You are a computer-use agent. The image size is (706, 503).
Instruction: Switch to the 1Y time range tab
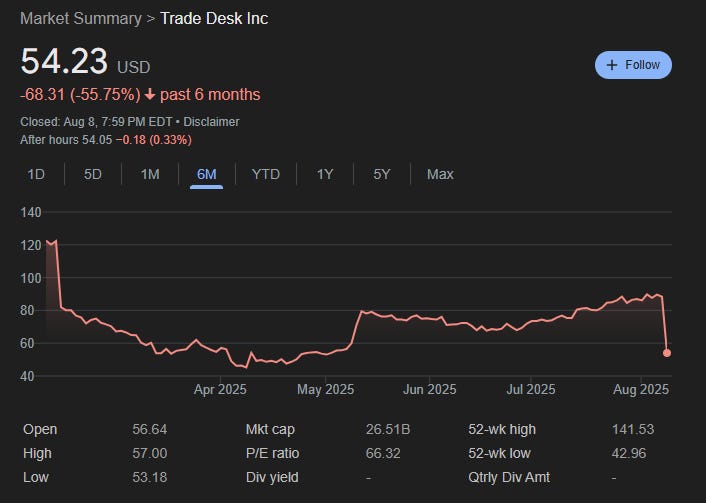pos(325,174)
